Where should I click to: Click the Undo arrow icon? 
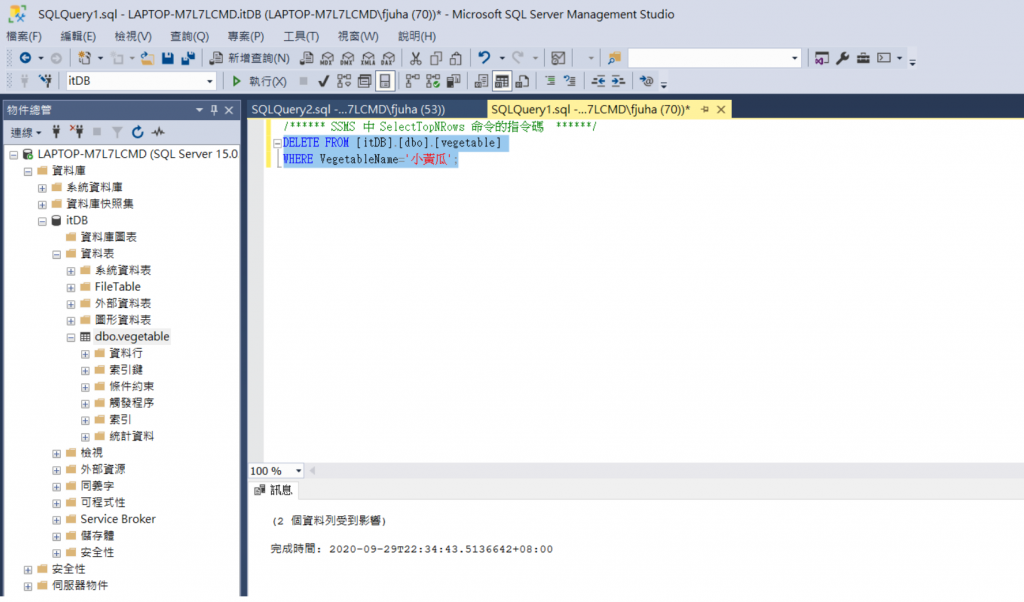484,58
